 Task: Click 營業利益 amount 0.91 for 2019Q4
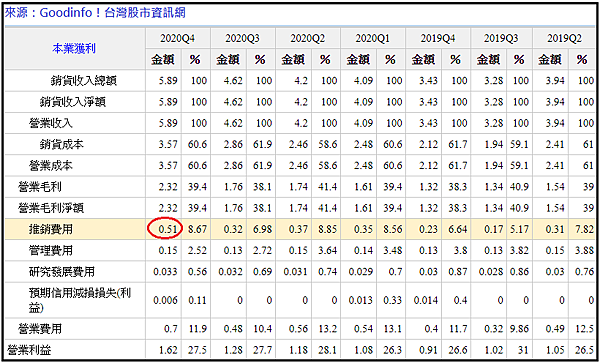pos(428,350)
